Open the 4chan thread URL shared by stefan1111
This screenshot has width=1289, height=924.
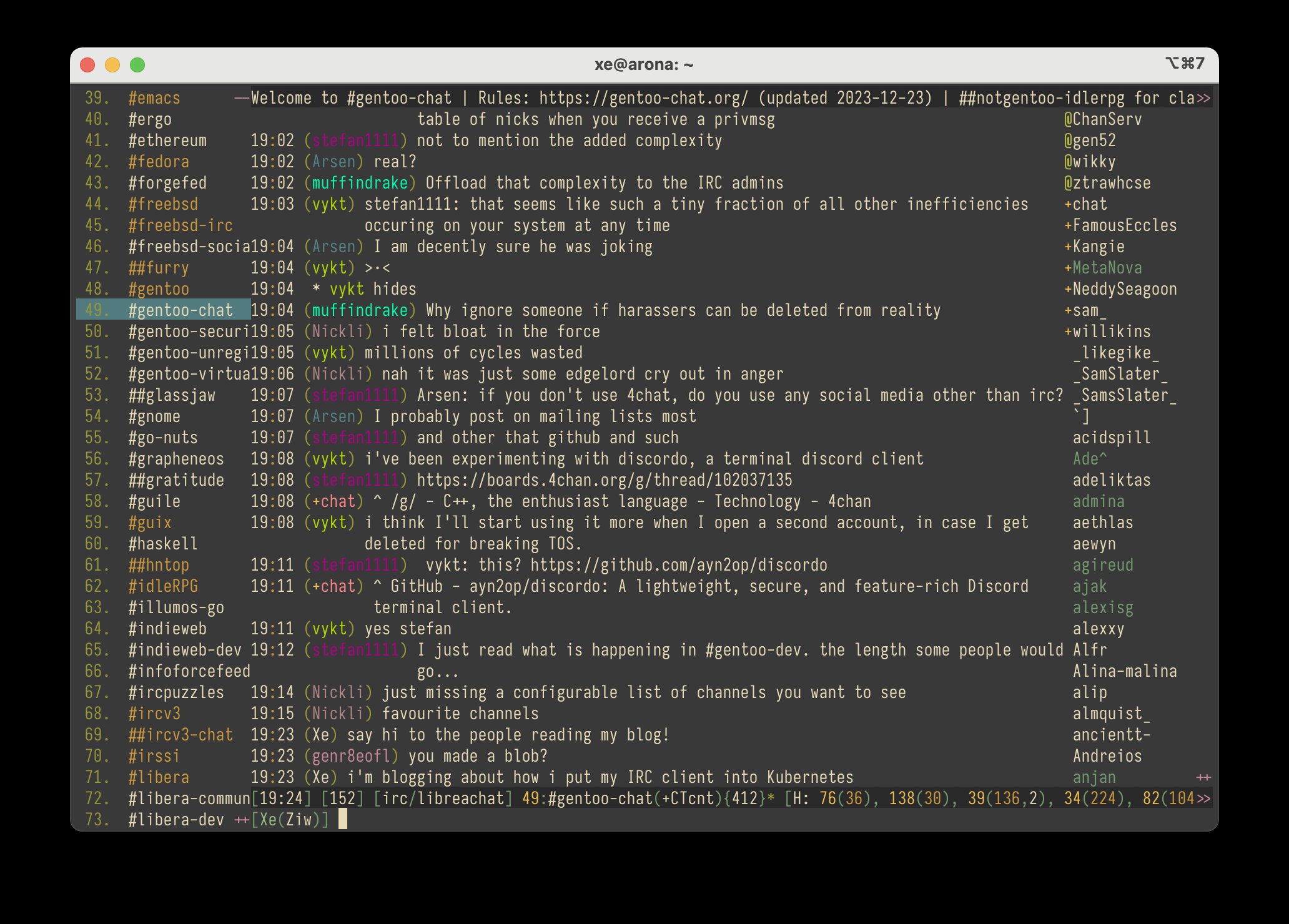pyautogui.click(x=603, y=480)
